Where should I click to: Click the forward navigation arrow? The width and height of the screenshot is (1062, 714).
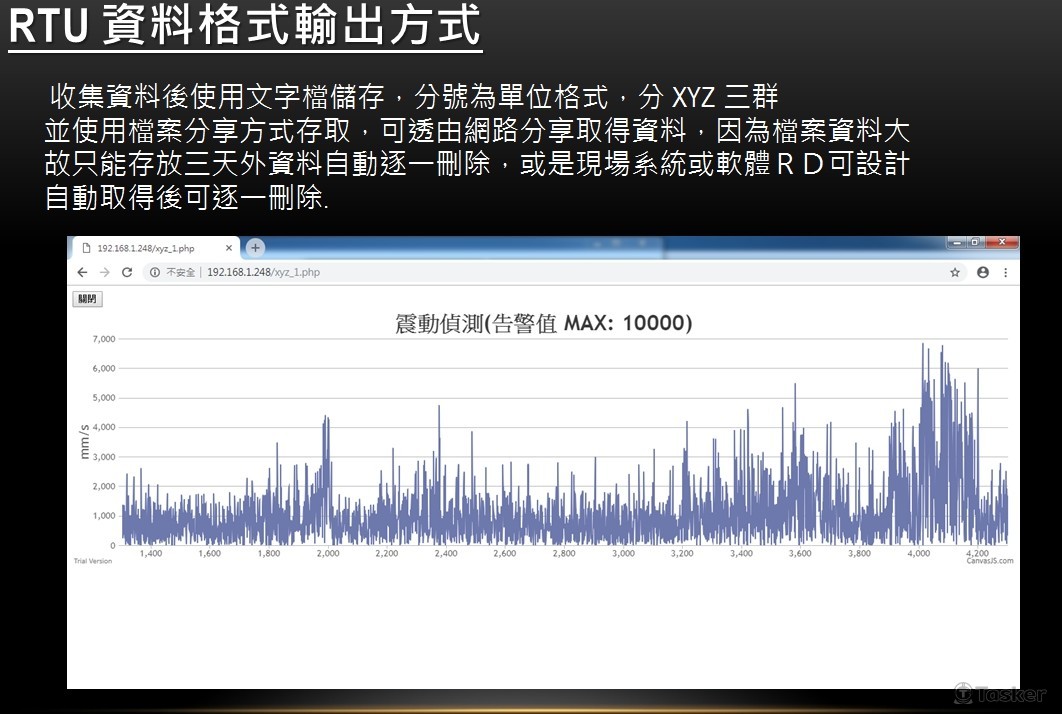click(x=103, y=271)
